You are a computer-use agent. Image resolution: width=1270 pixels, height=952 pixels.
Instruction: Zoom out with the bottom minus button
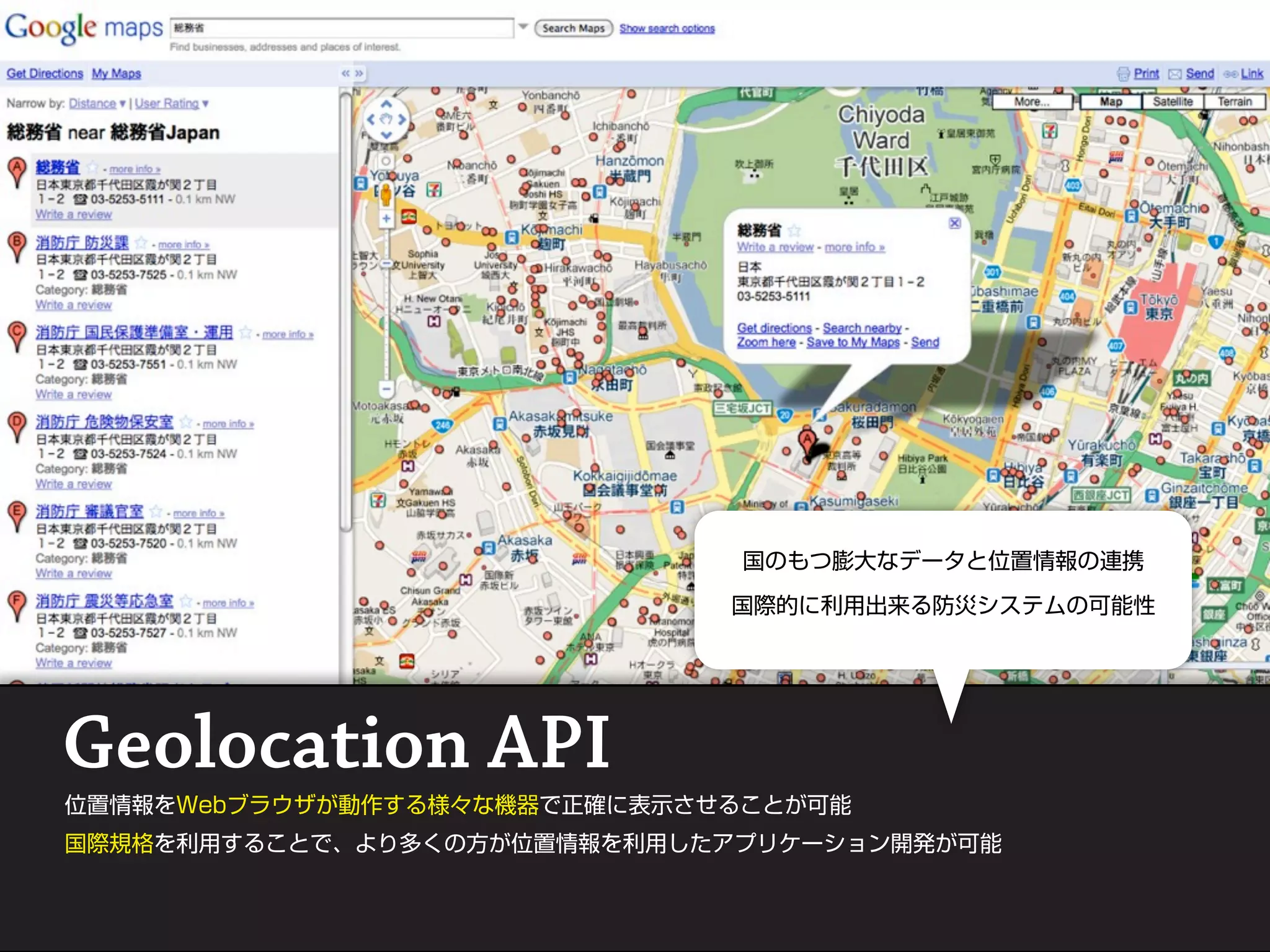386,389
